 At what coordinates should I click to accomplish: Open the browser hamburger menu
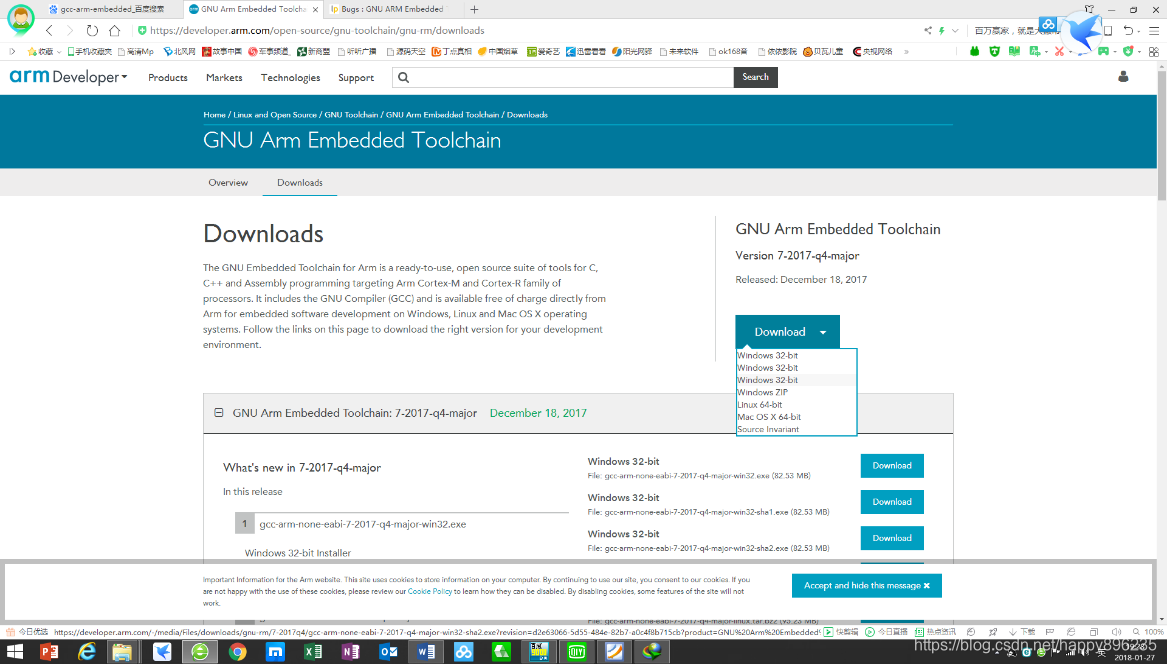pos(1154,31)
